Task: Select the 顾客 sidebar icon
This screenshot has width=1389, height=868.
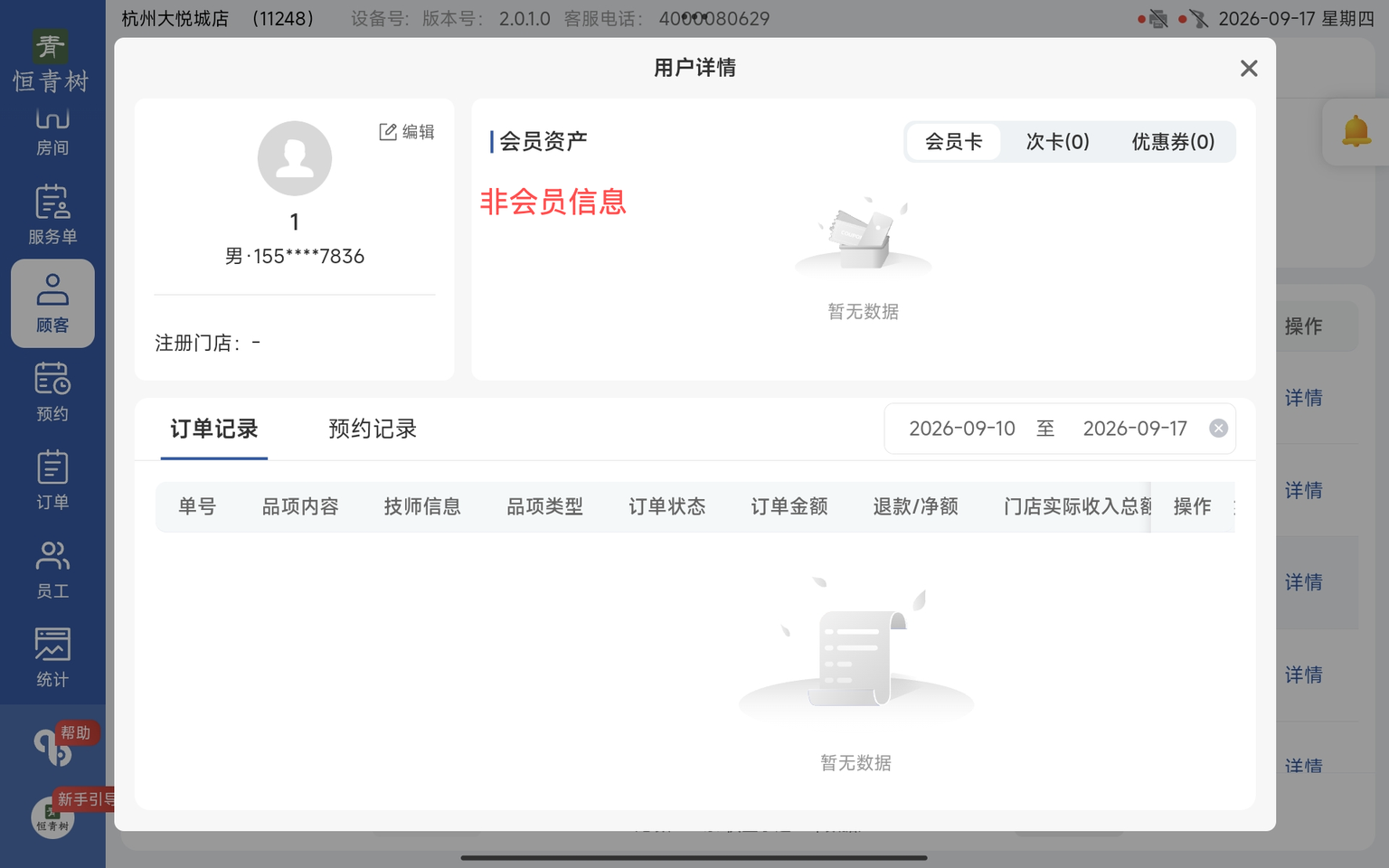Action: [52, 304]
